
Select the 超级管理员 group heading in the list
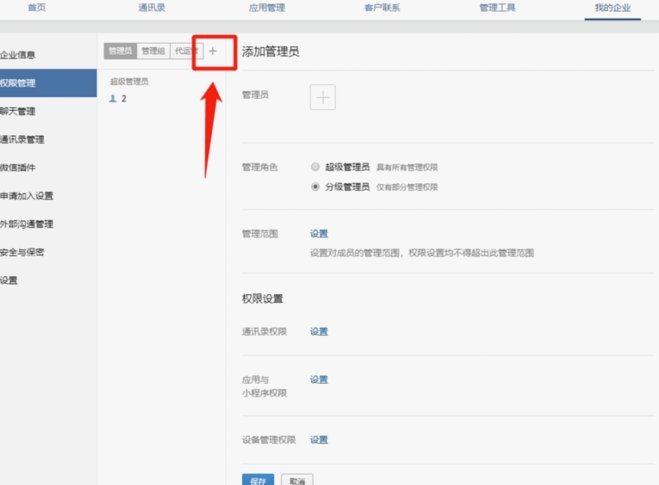tap(129, 82)
